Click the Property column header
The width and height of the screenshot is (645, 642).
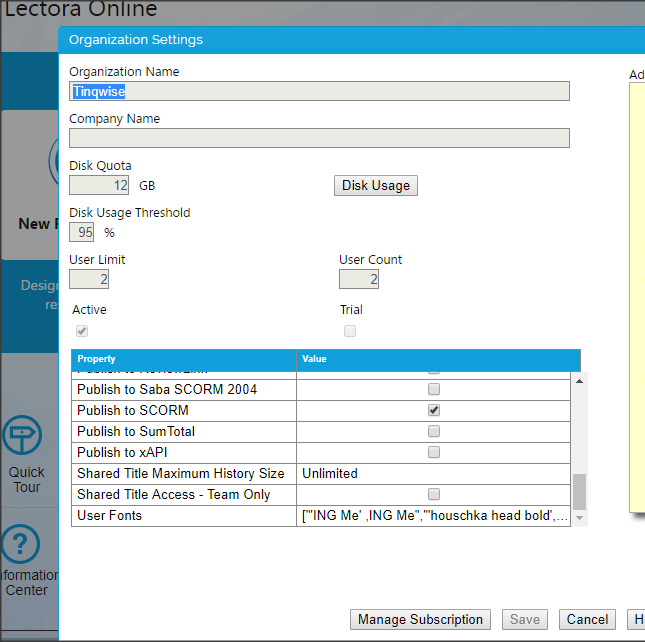[184, 359]
